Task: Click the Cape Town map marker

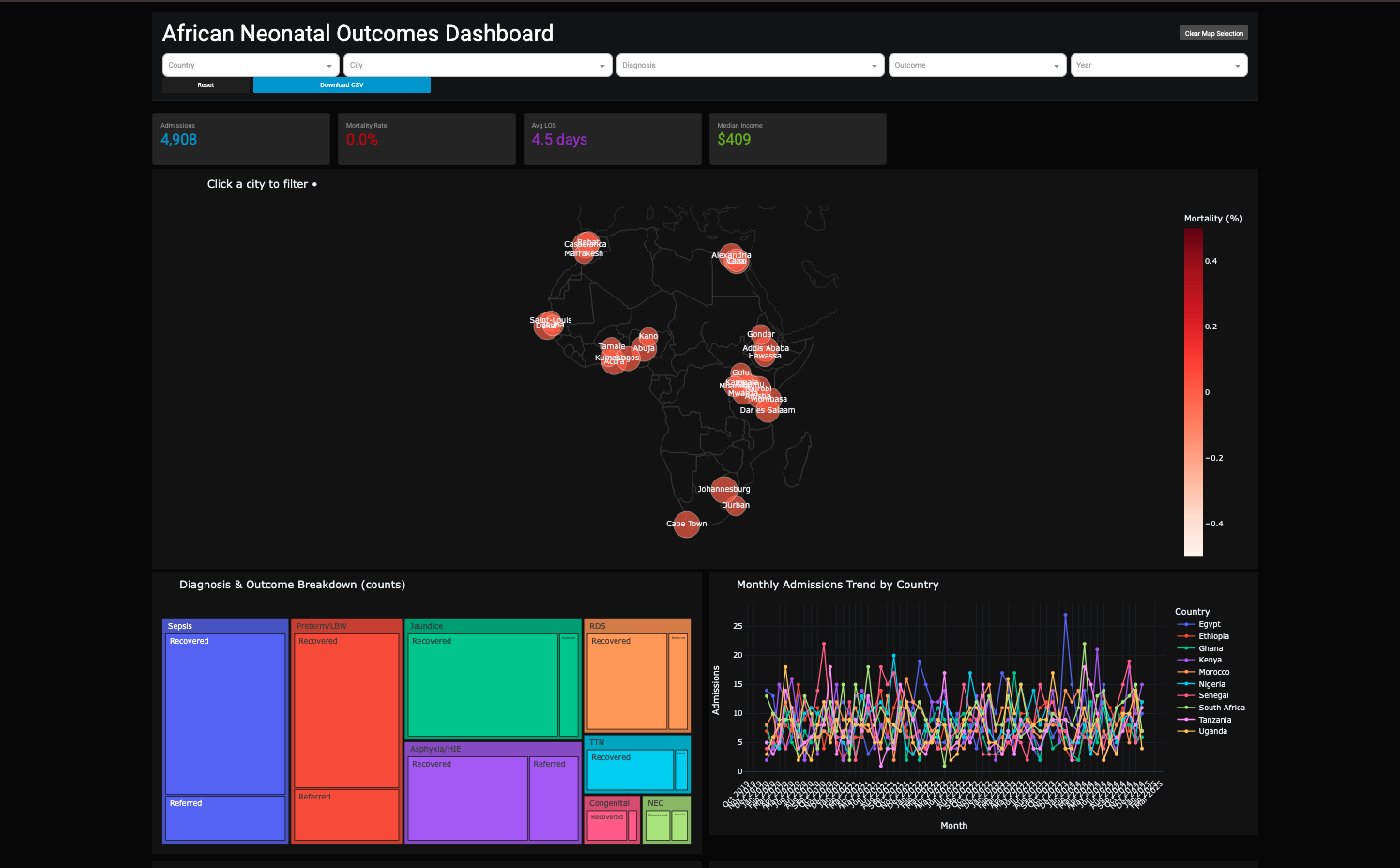Action: (687, 525)
